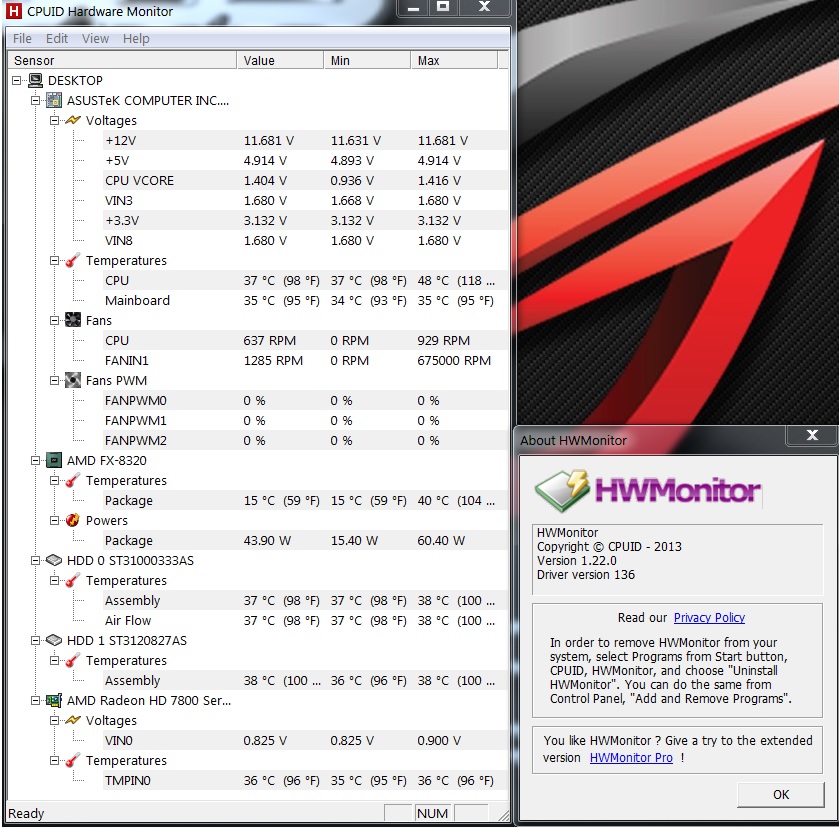Click the CPUID red H title icon
Screen dimensions: 839x828
(x=13, y=11)
